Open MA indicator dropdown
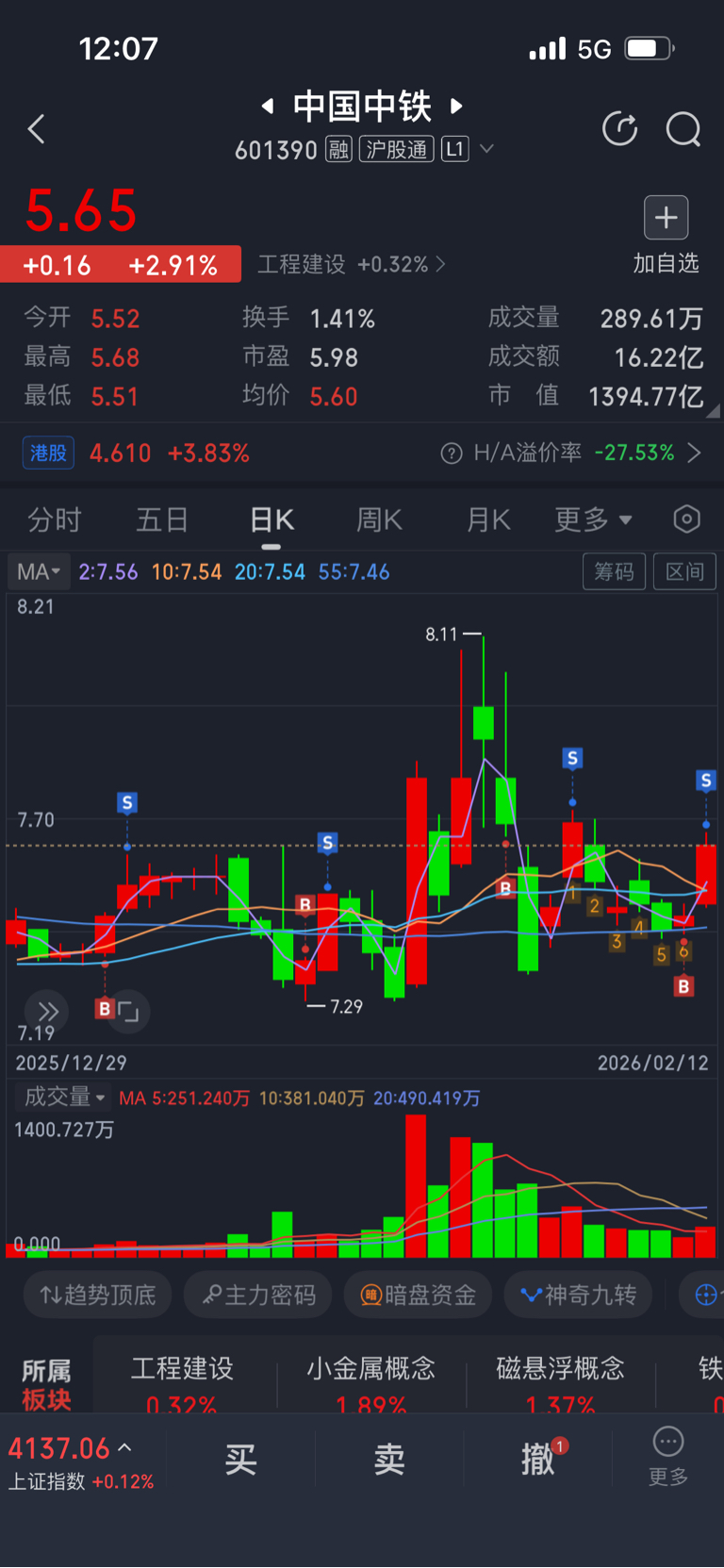724x1568 pixels. pos(39,571)
